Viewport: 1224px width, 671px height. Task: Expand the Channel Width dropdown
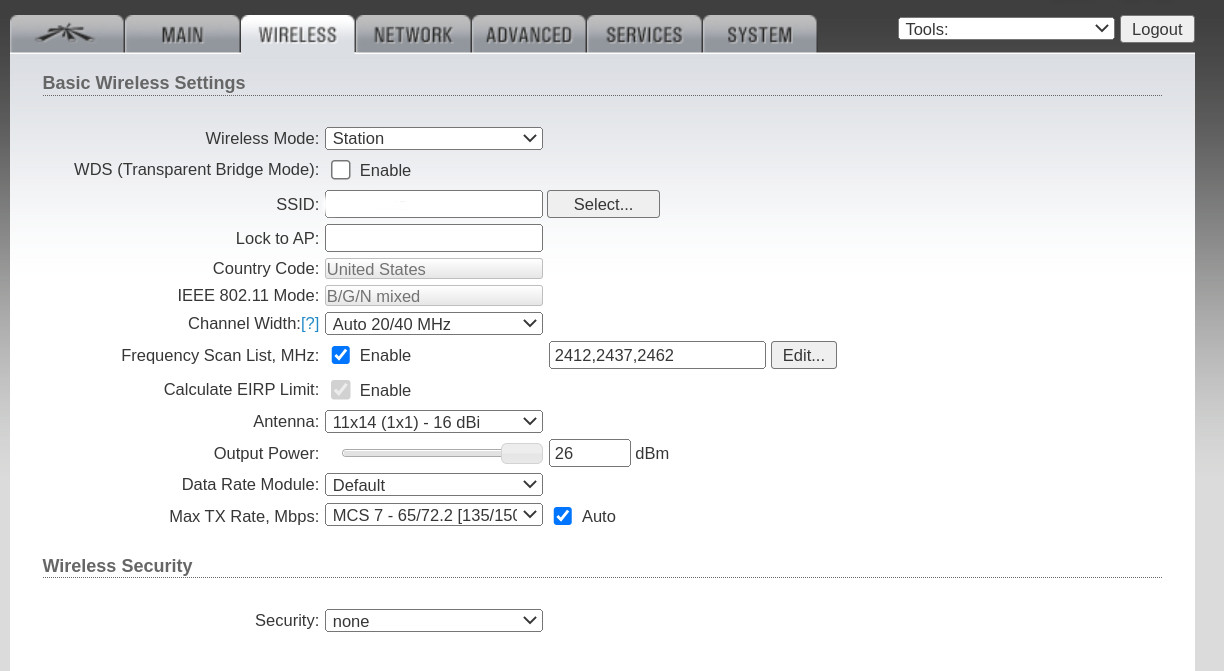tap(434, 323)
